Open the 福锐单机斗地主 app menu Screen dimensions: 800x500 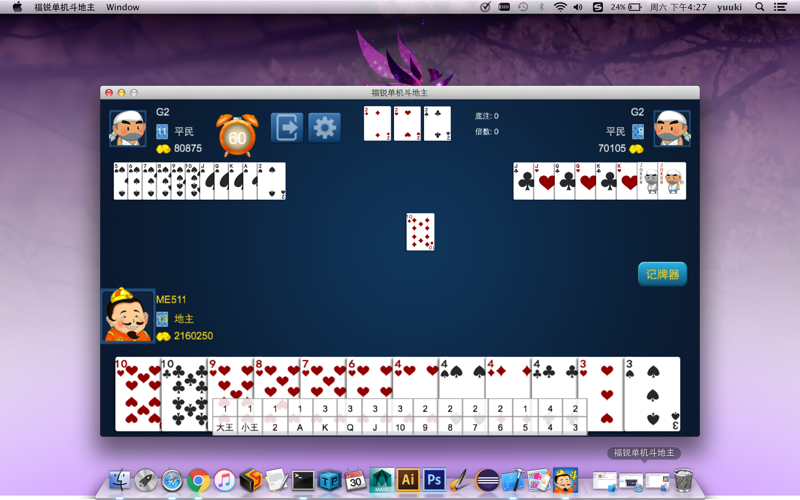tap(64, 7)
